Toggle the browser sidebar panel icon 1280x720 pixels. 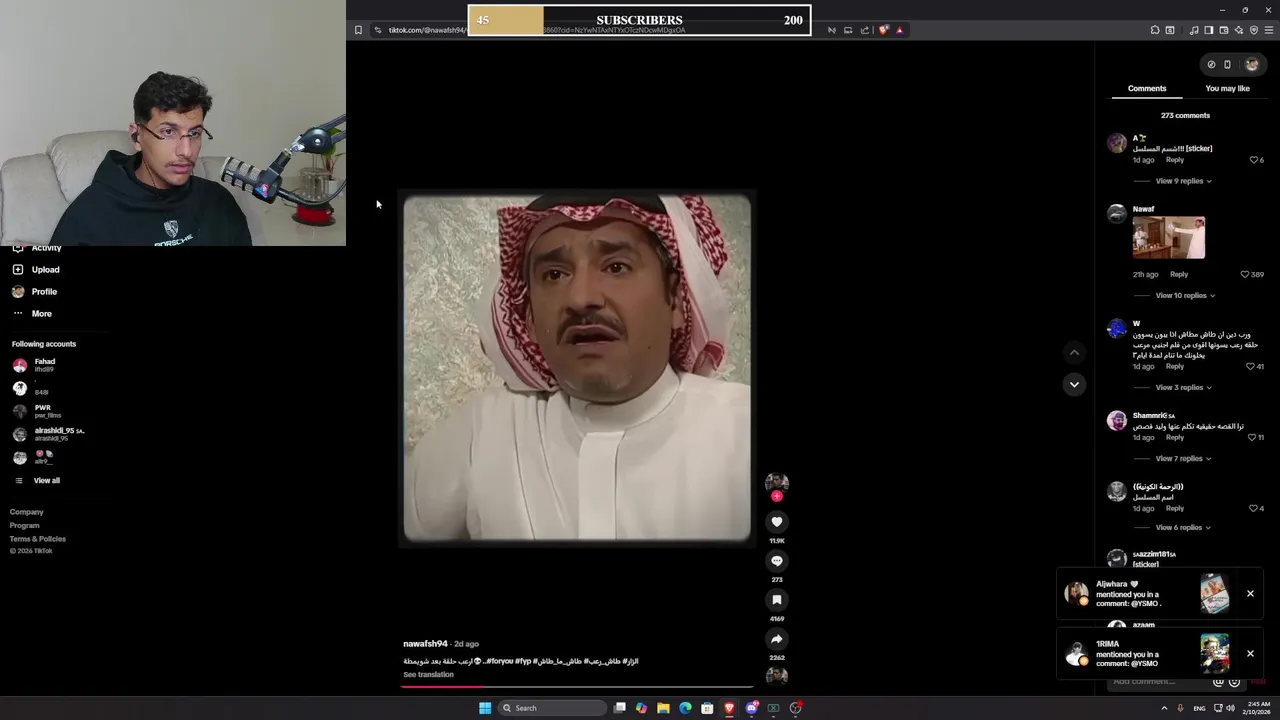1209,30
